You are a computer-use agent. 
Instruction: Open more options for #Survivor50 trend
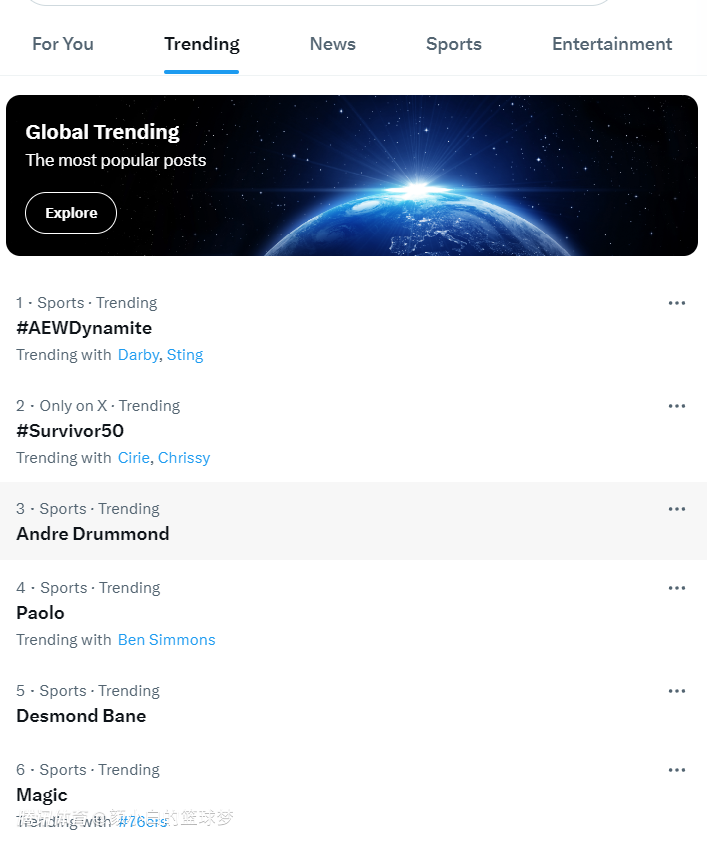[x=677, y=406]
